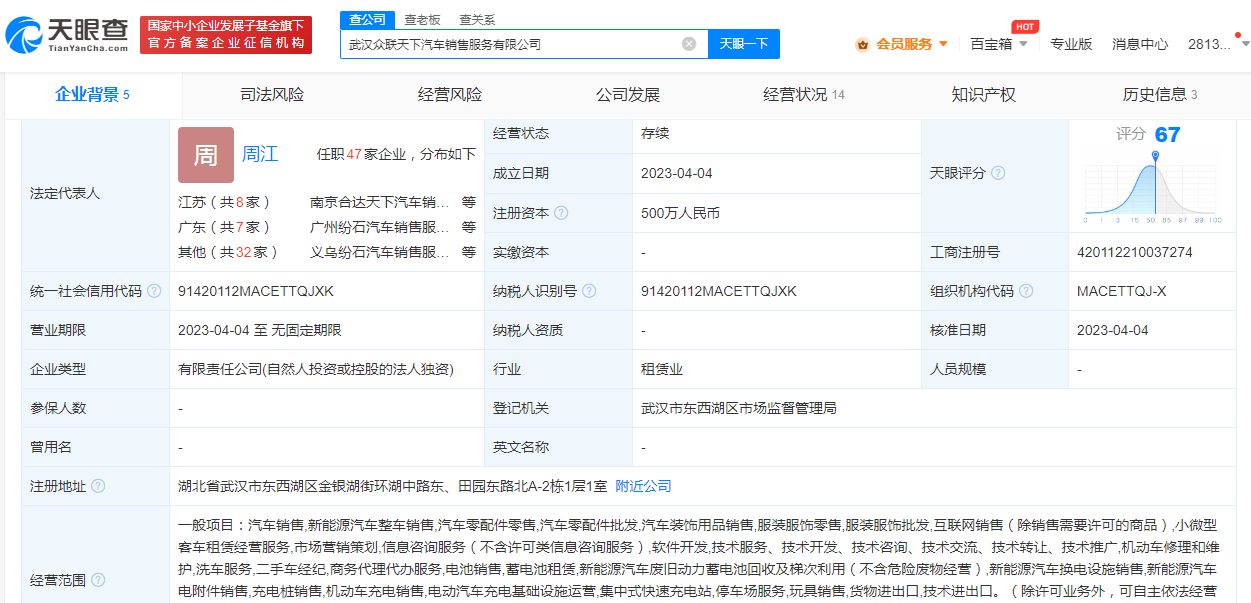
Task: Click the registered address text 湖北省武汉市东西湖区
Action: point(392,486)
